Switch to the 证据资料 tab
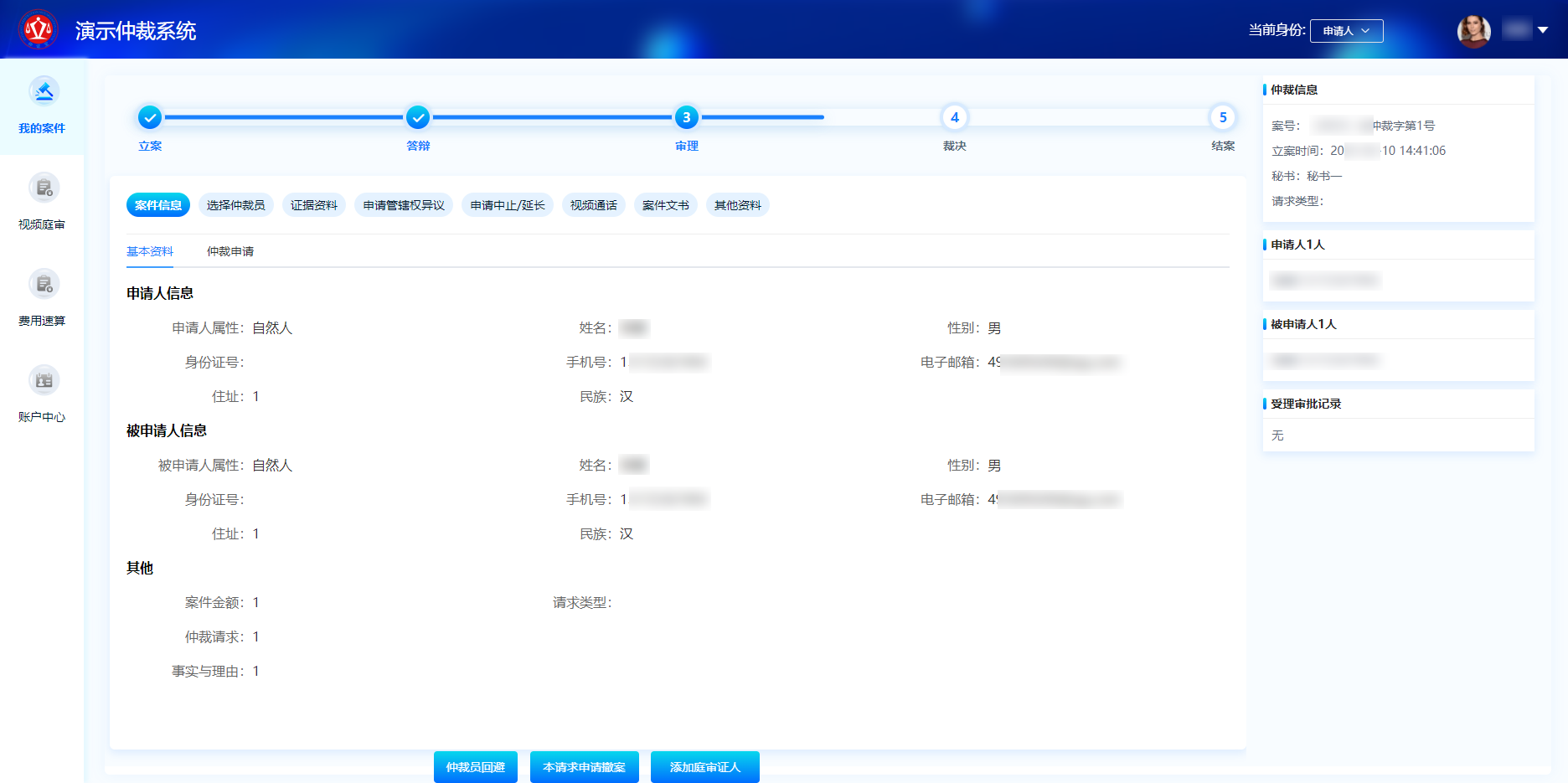Screen dimensions: 1568x783 314,205
